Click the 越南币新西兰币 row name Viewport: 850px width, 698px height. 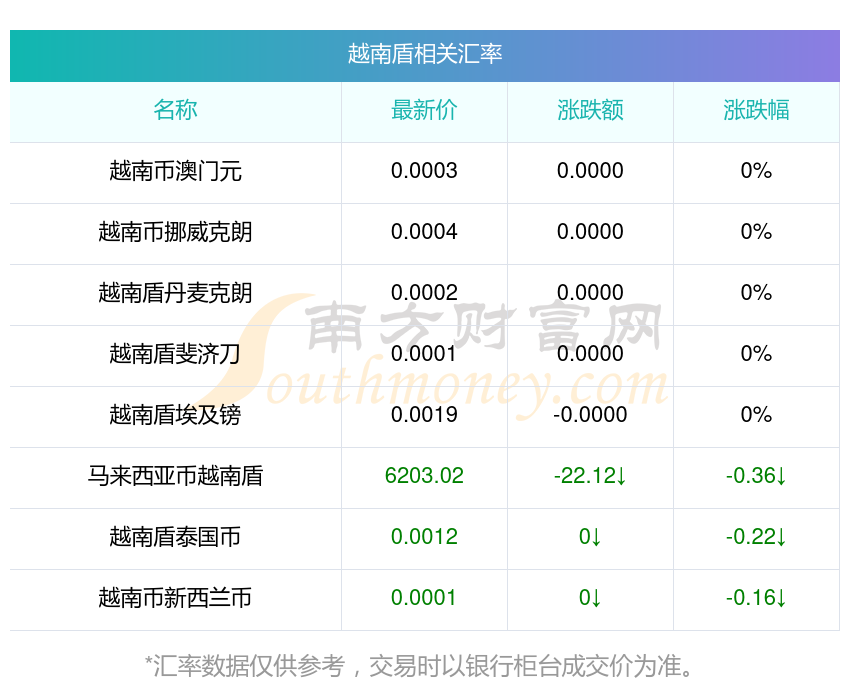(x=175, y=598)
